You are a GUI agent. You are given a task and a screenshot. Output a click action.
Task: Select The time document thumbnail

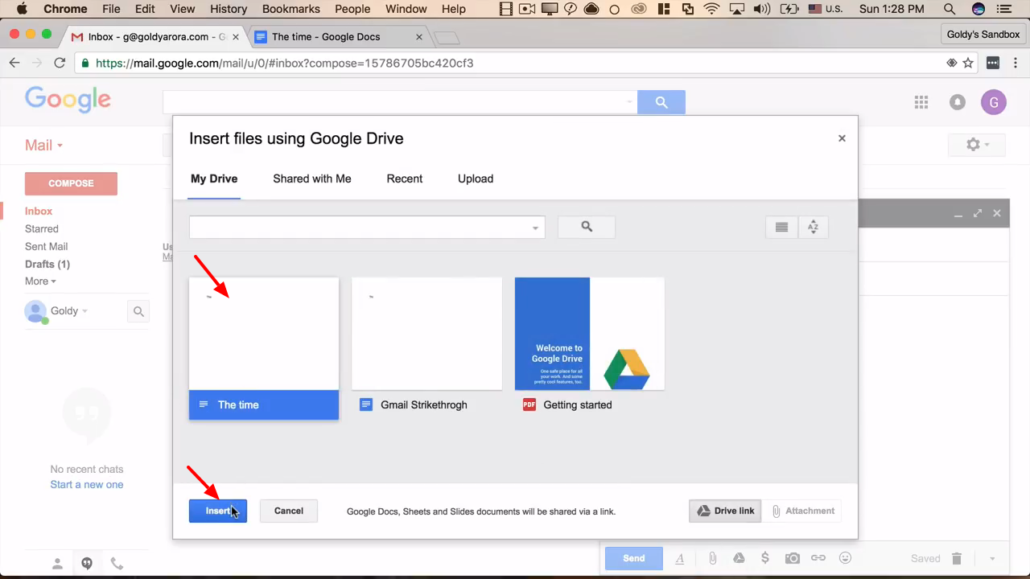pos(264,348)
